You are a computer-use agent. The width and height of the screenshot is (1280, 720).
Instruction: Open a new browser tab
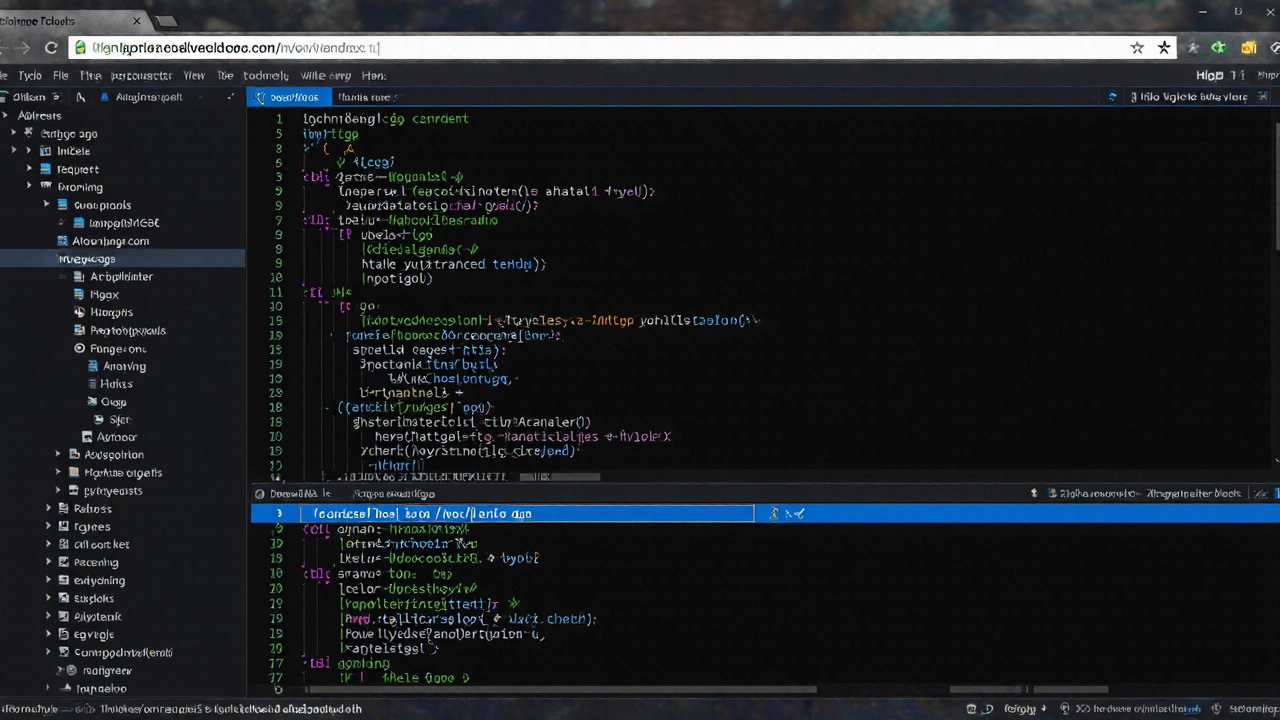point(166,21)
